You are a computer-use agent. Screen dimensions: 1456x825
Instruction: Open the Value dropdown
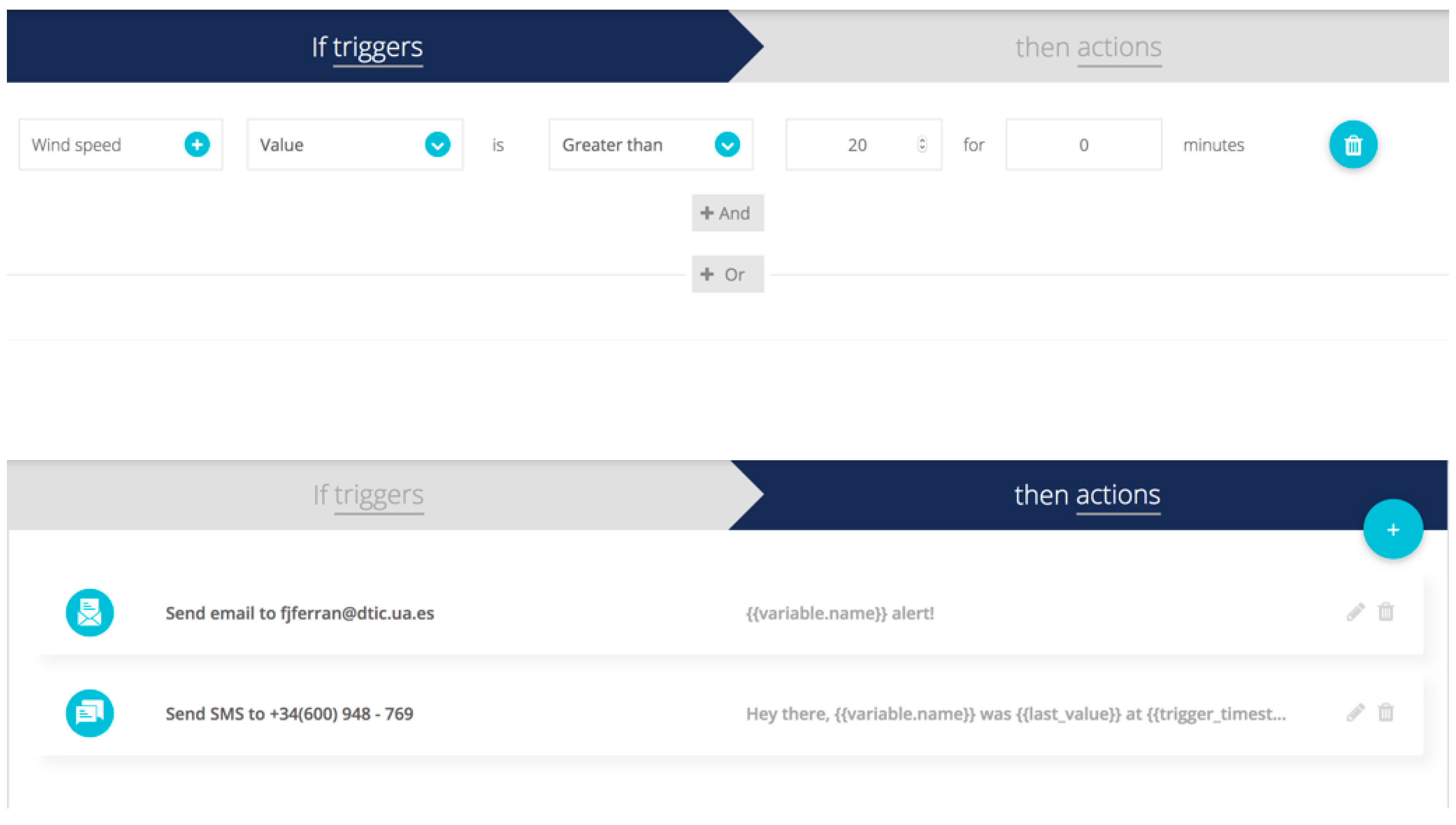coord(437,144)
